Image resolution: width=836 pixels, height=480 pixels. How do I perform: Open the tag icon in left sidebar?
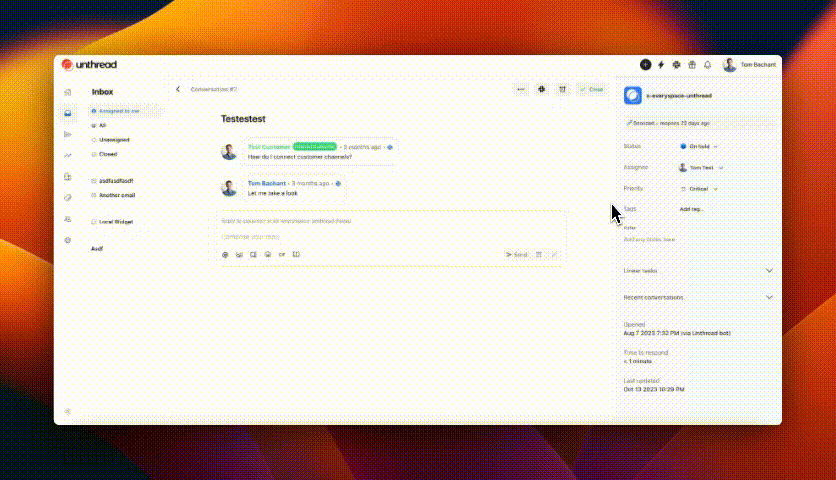[x=68, y=198]
